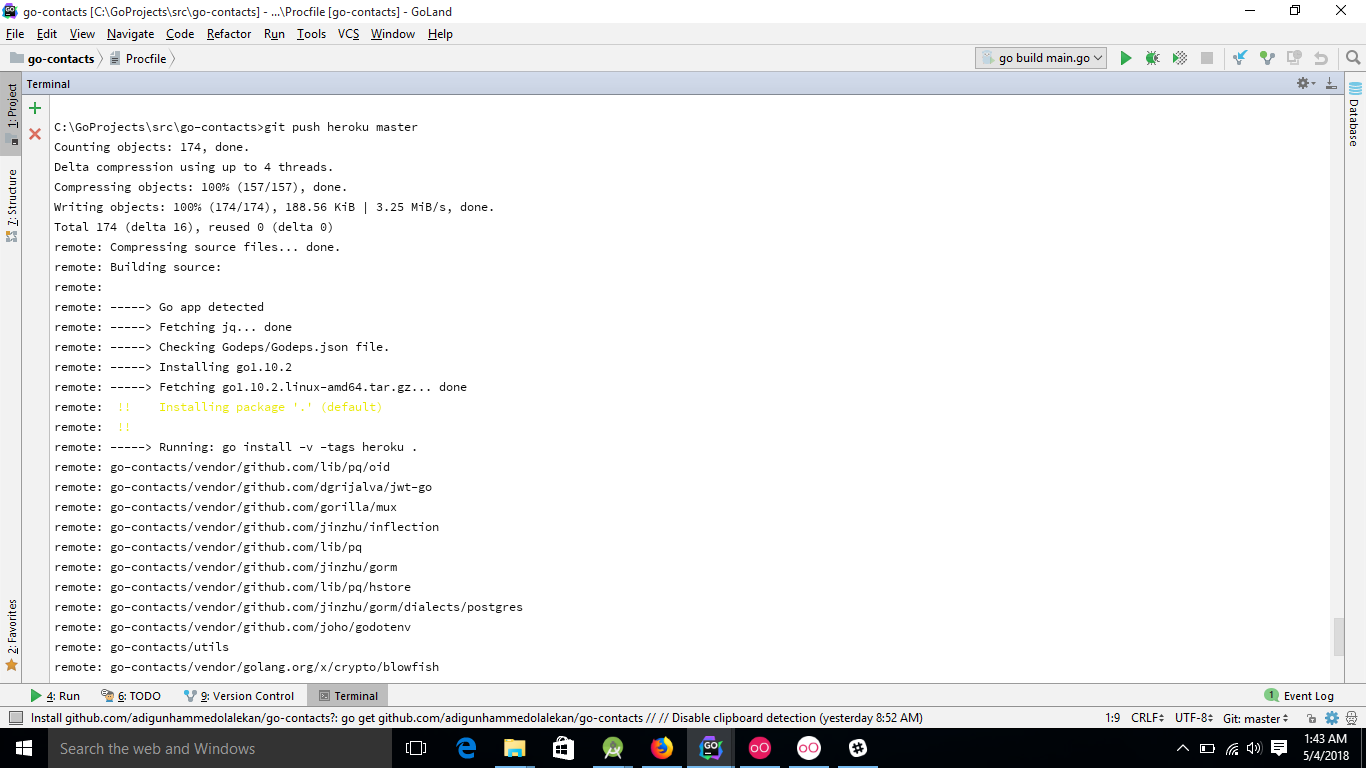The image size is (1366, 768).
Task: Start debugging with the bug icon
Action: (x=1152, y=59)
